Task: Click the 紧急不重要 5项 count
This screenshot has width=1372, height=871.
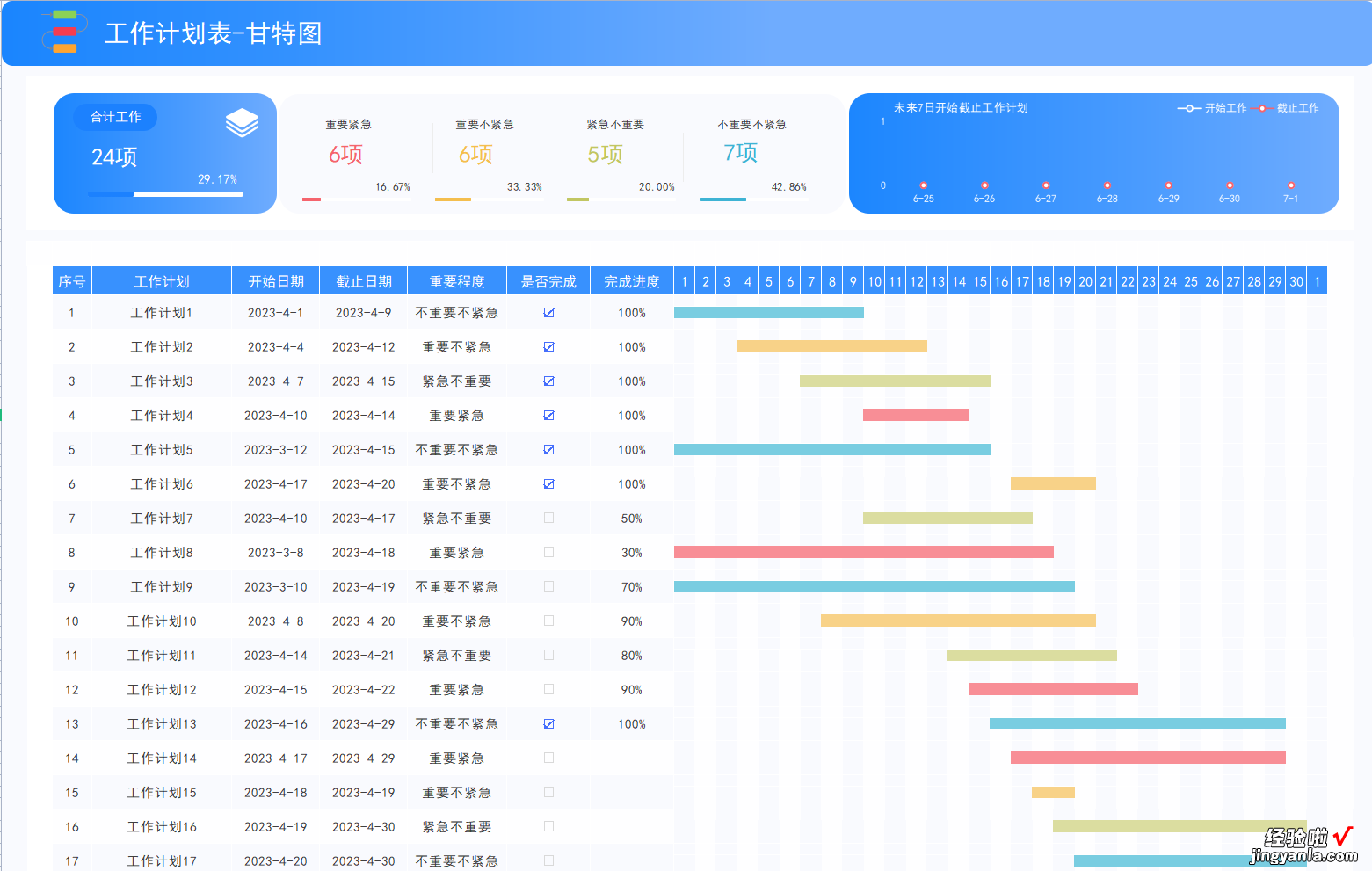Action: 605,155
